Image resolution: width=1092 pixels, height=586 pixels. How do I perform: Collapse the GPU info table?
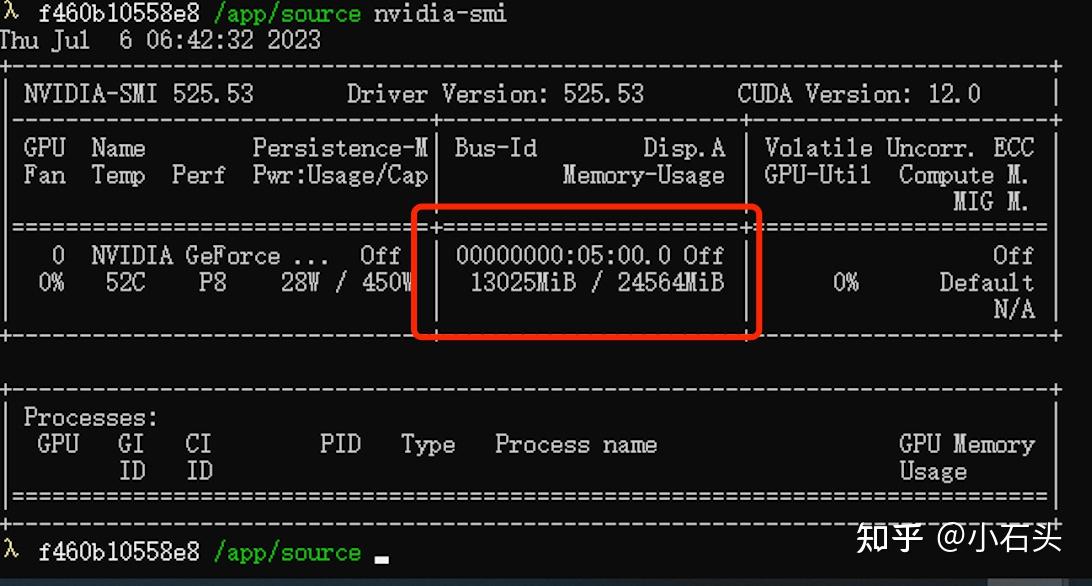(138, 93)
